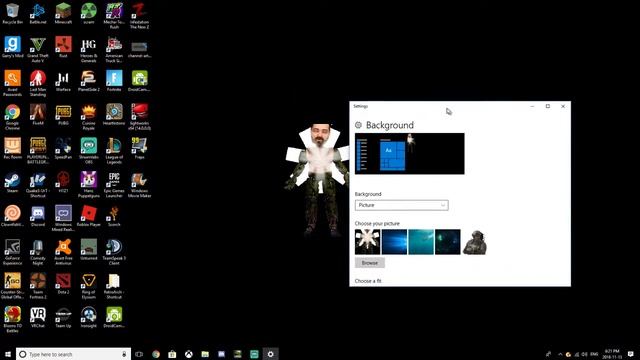This screenshot has height=360, width=640.
Task: Open the Xbox app taskbar icon
Action: coord(189,354)
